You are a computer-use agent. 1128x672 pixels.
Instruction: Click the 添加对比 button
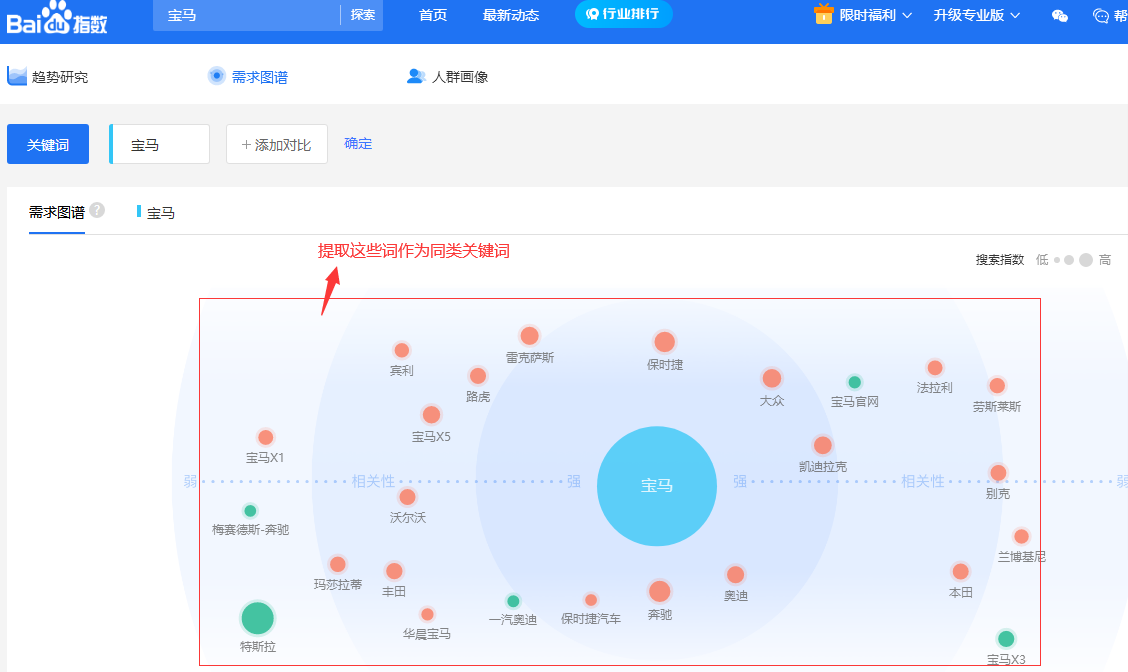(x=277, y=144)
